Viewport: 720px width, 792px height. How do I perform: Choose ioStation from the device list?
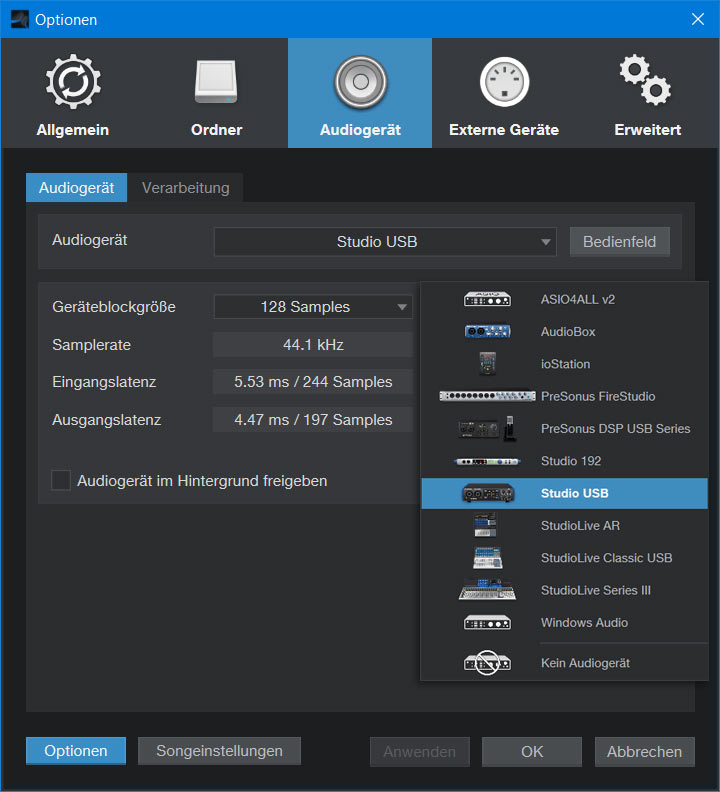pos(564,364)
